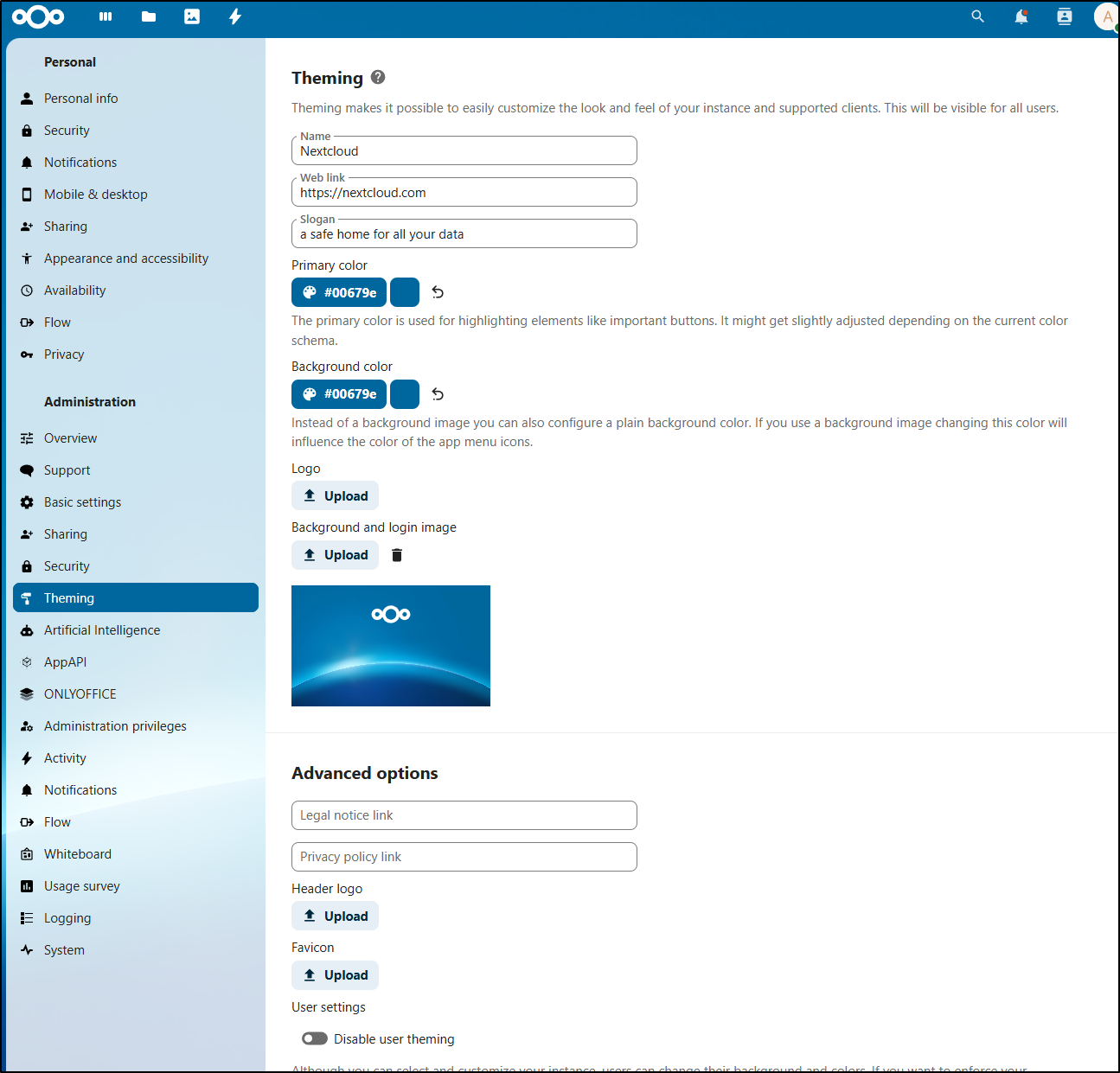Open AppAPI settings

[136, 662]
